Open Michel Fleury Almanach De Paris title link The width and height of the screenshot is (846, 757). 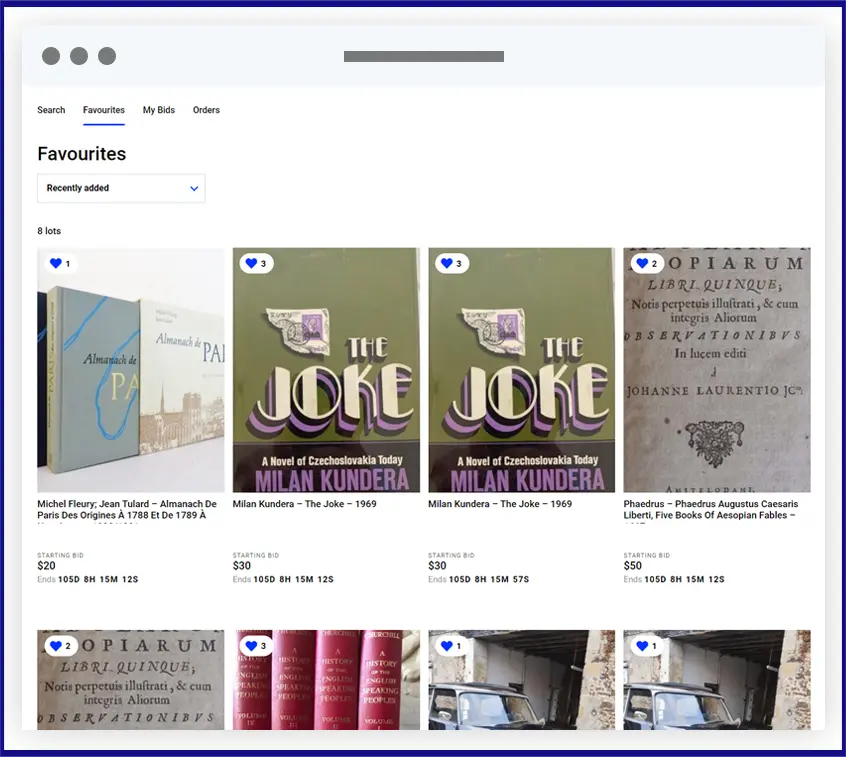pyautogui.click(x=127, y=510)
